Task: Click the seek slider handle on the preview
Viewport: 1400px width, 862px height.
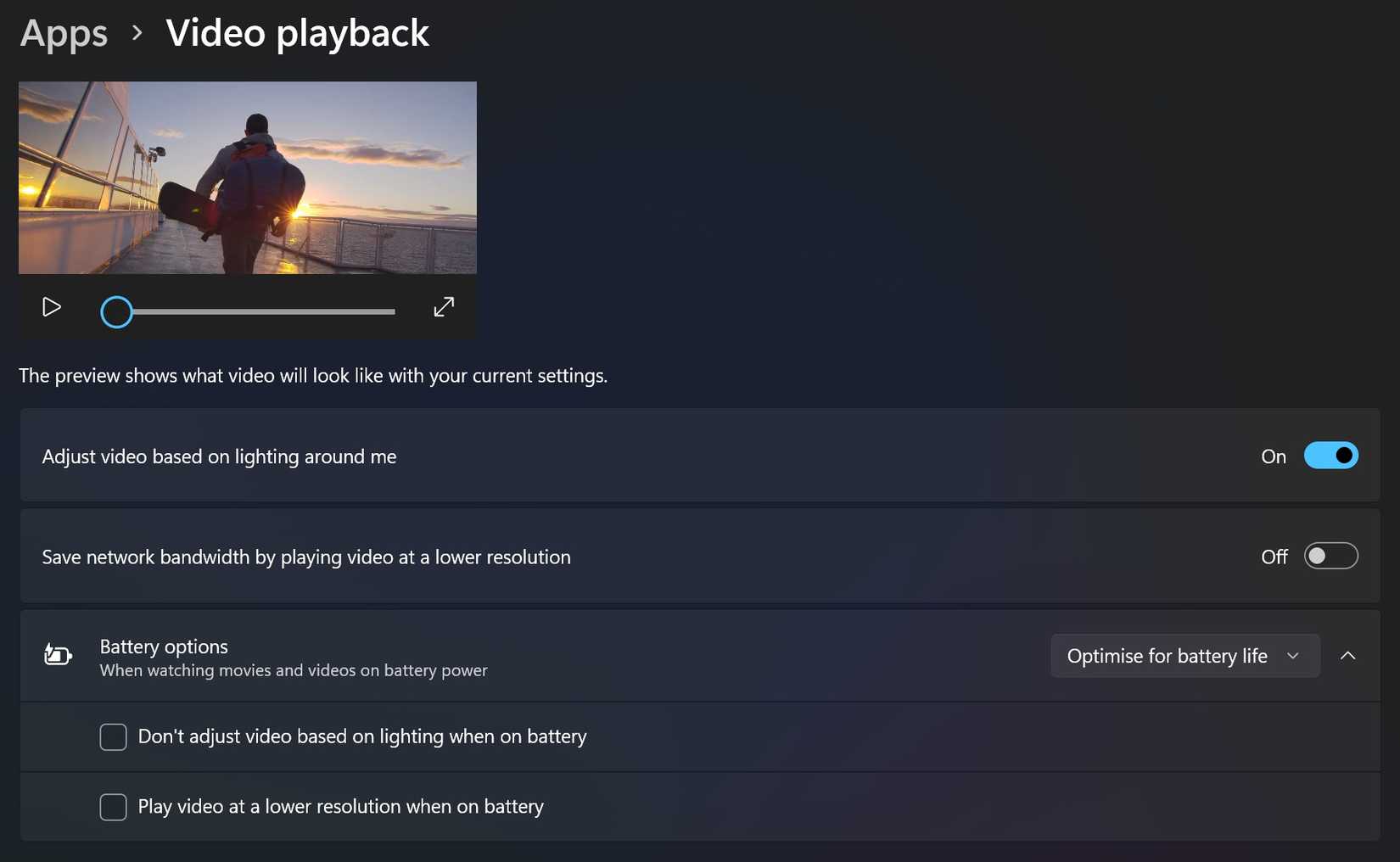Action: [x=116, y=311]
